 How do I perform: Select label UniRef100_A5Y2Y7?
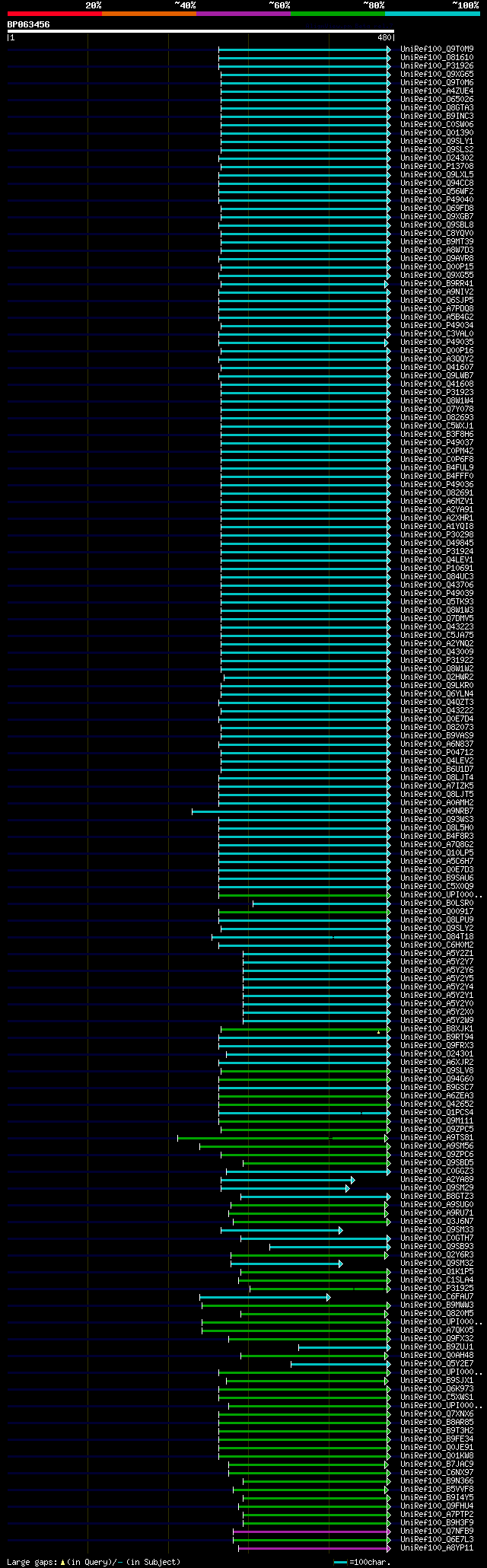[x=437, y=962]
